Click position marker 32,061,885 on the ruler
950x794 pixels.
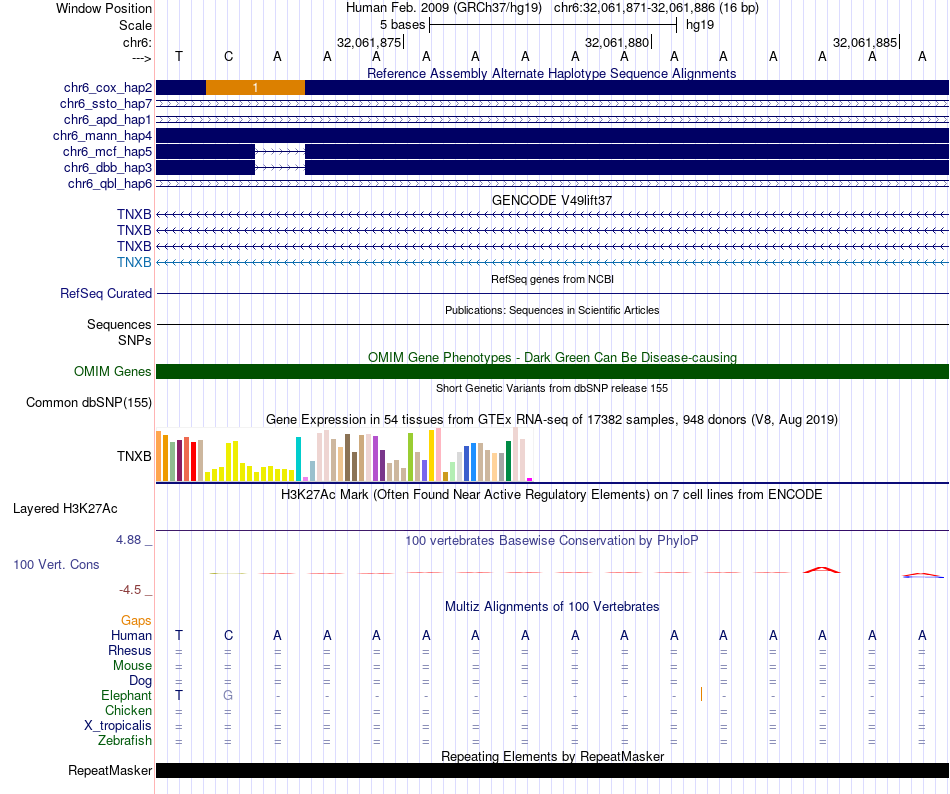865,42
